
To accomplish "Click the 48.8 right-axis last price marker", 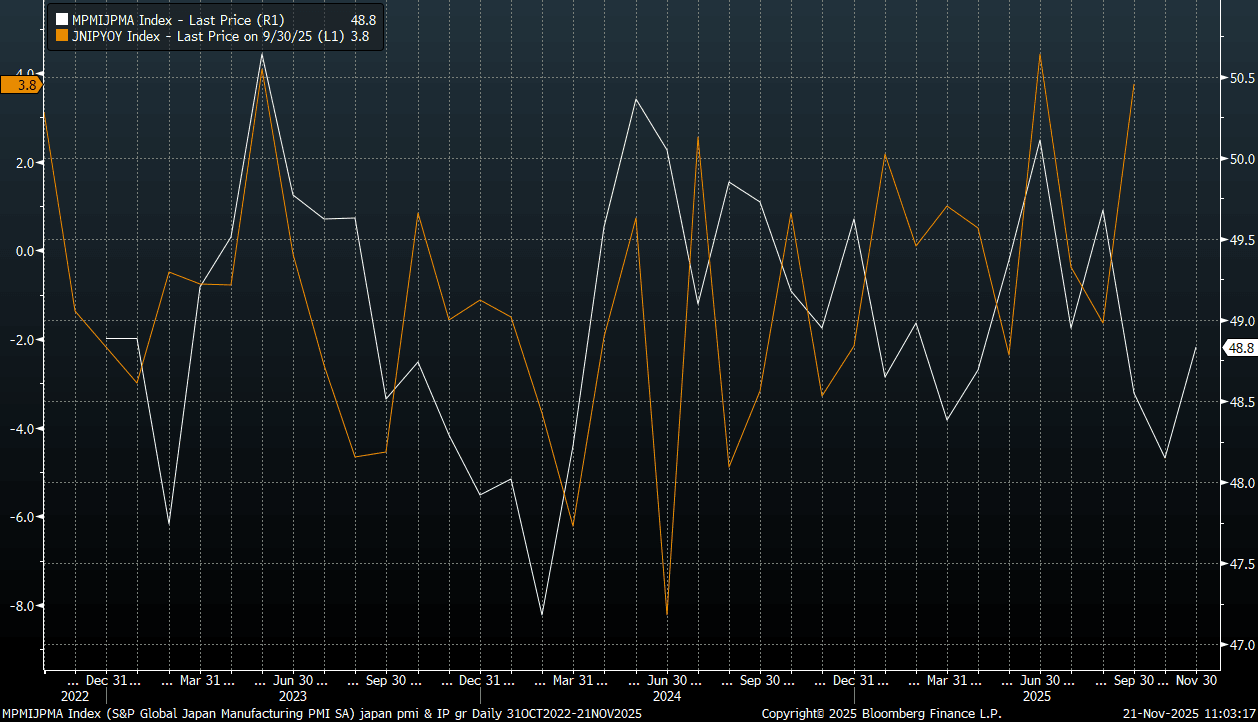I will [x=1240, y=348].
